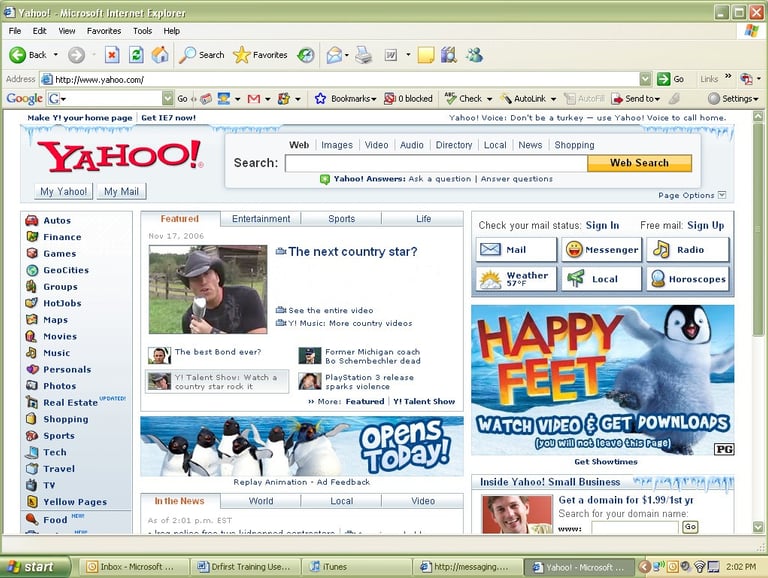Open the Horoscopes button
Viewport: 768px width, 578px height.
click(687, 279)
